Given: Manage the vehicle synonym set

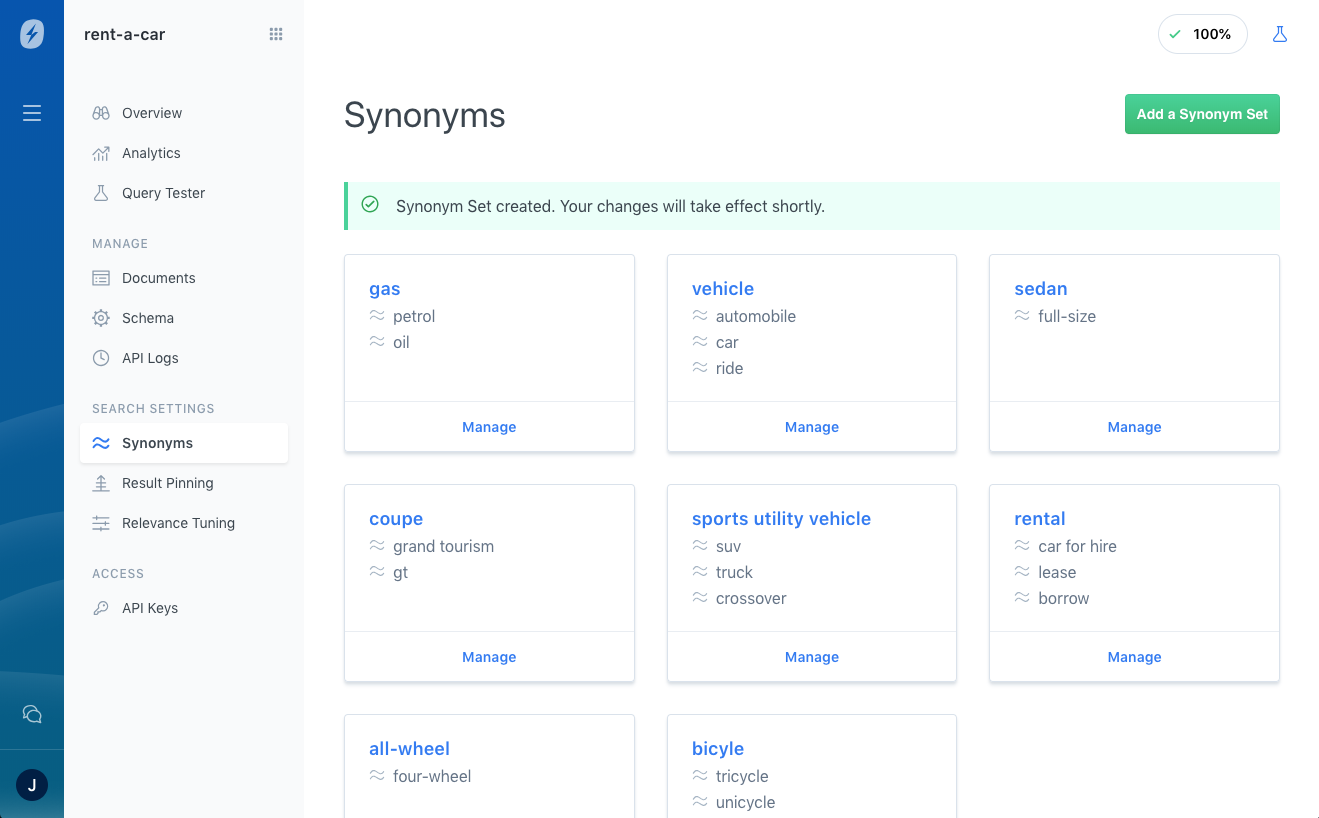Looking at the screenshot, I should point(812,427).
